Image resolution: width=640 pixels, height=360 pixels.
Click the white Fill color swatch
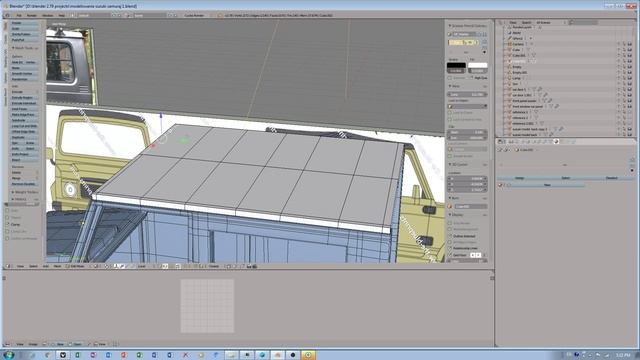[x=477, y=65]
